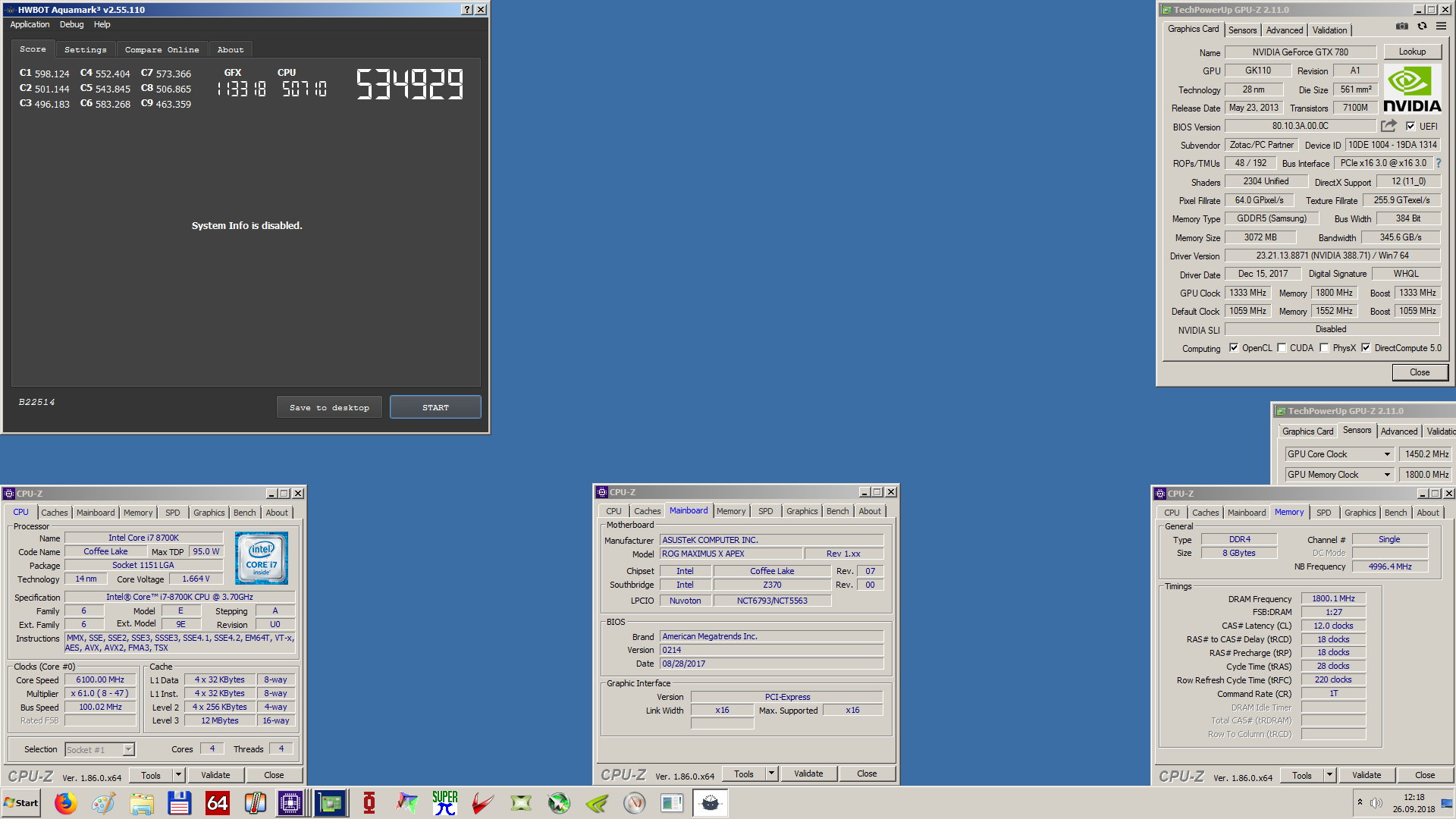Click the red V-shaped taskbar icon

[x=483, y=803]
